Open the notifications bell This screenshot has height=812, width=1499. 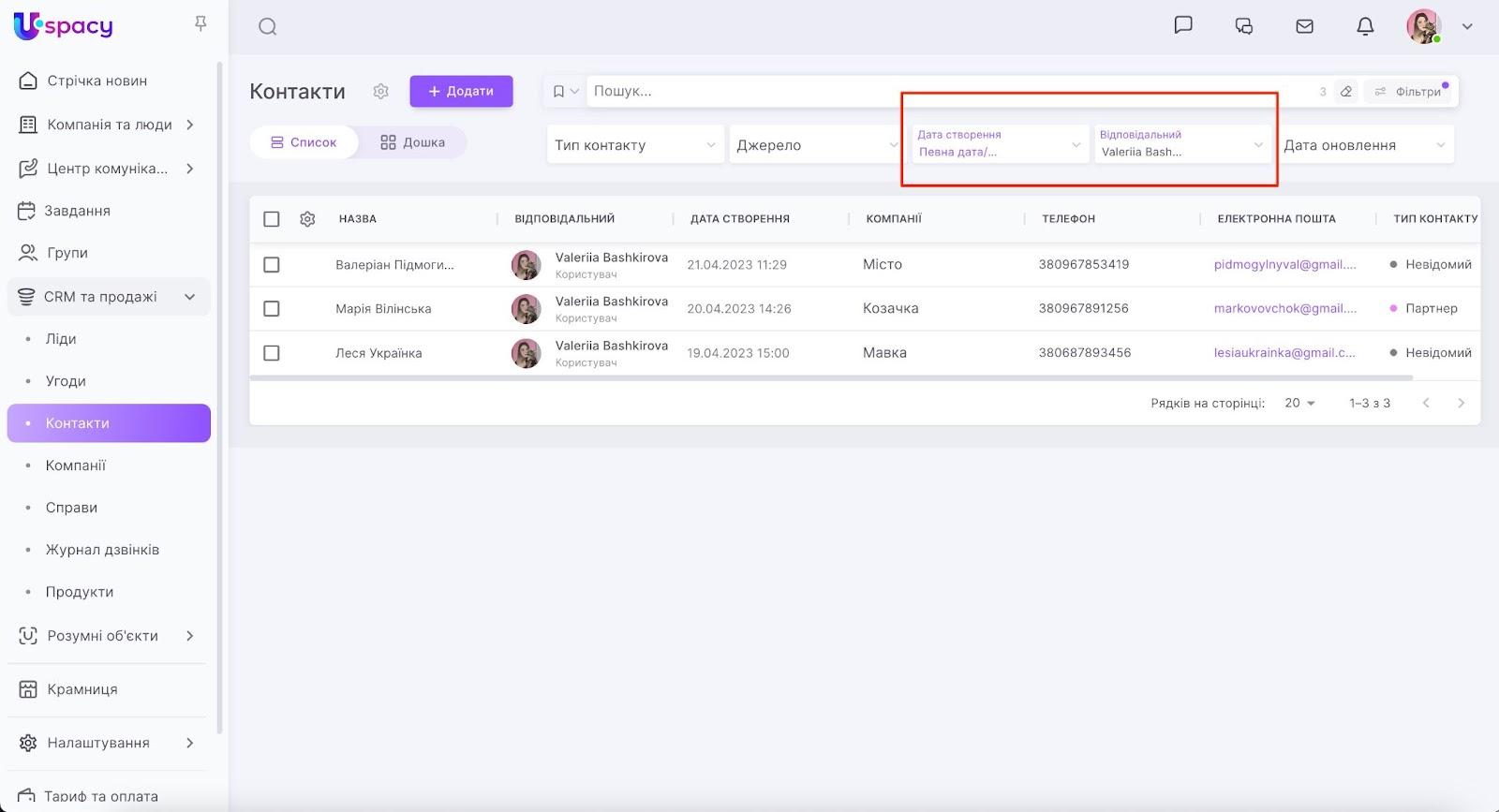pyautogui.click(x=1365, y=26)
